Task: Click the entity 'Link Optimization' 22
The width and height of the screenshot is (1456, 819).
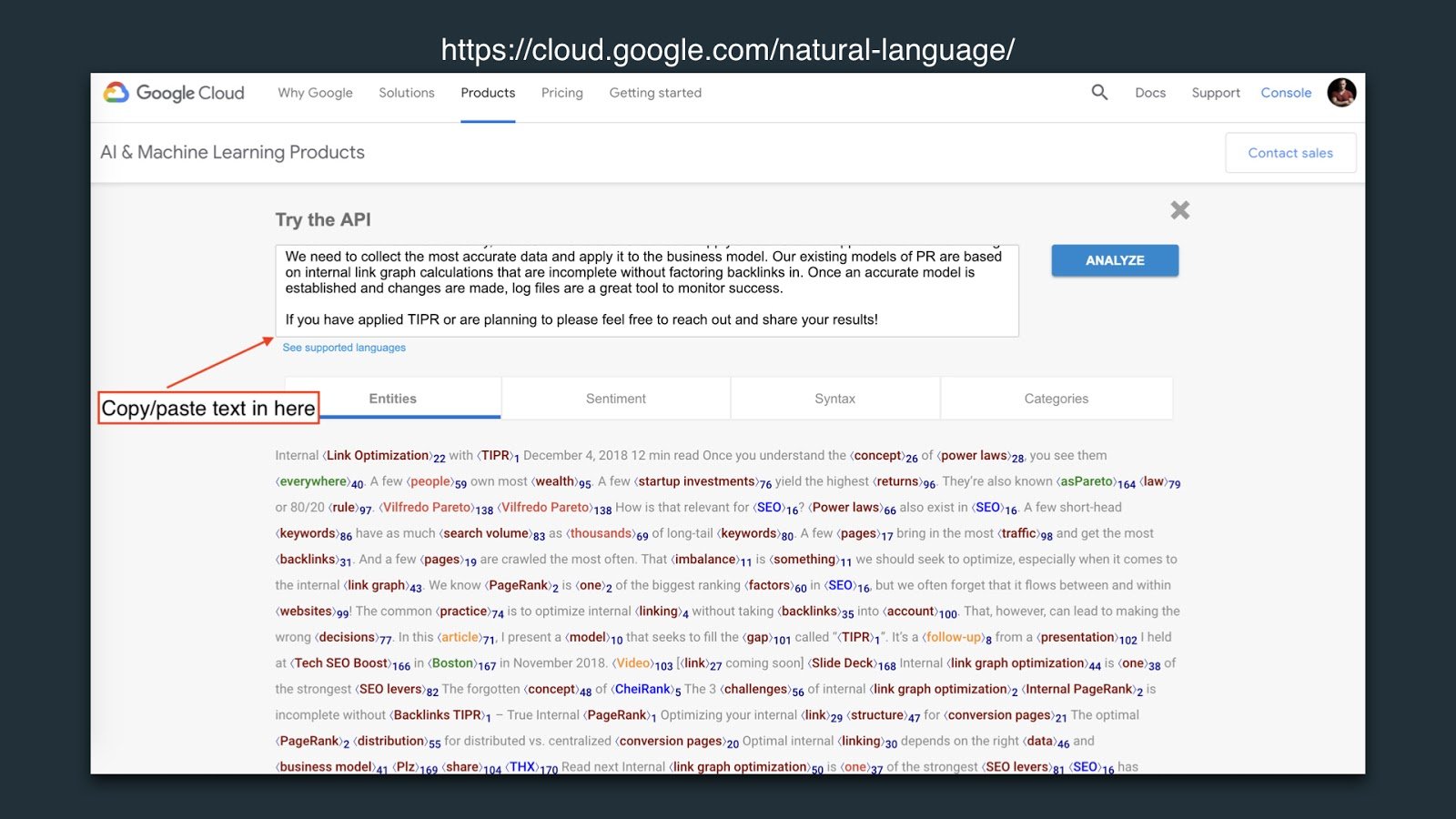Action: point(383,456)
